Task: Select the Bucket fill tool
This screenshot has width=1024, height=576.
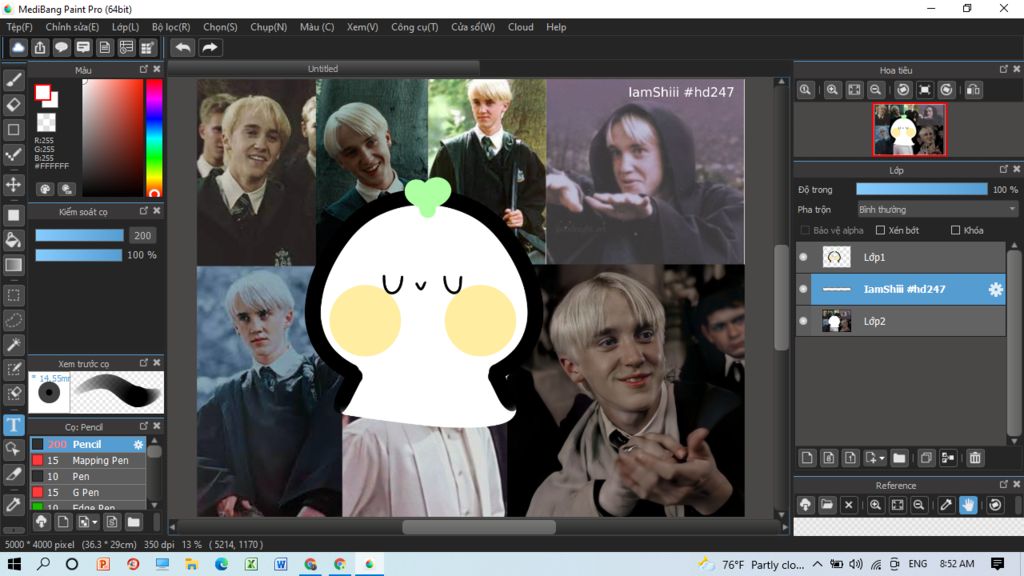Action: click(14, 240)
